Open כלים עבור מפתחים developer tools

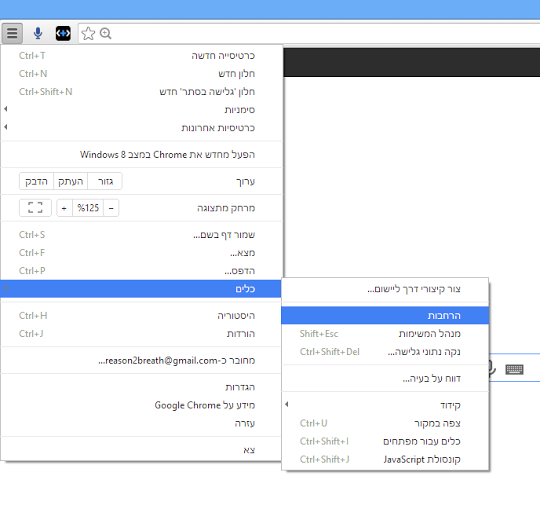tap(385, 441)
